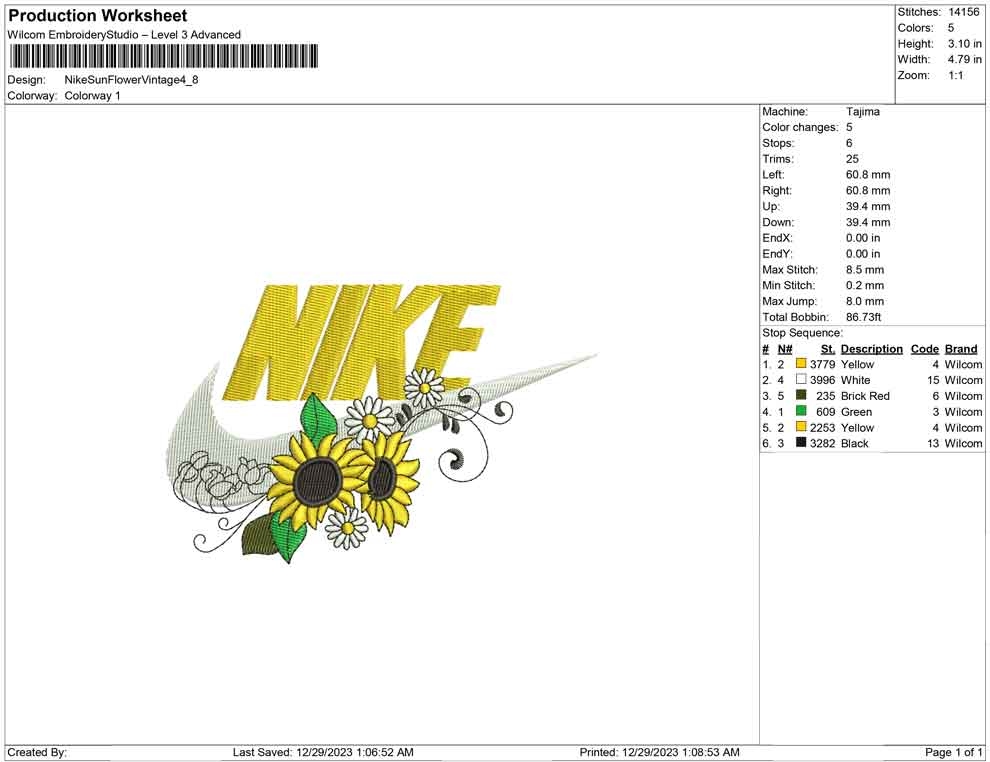Image resolution: width=990 pixels, height=762 pixels.
Task: Click the 'Description' column header
Action: click(871, 349)
